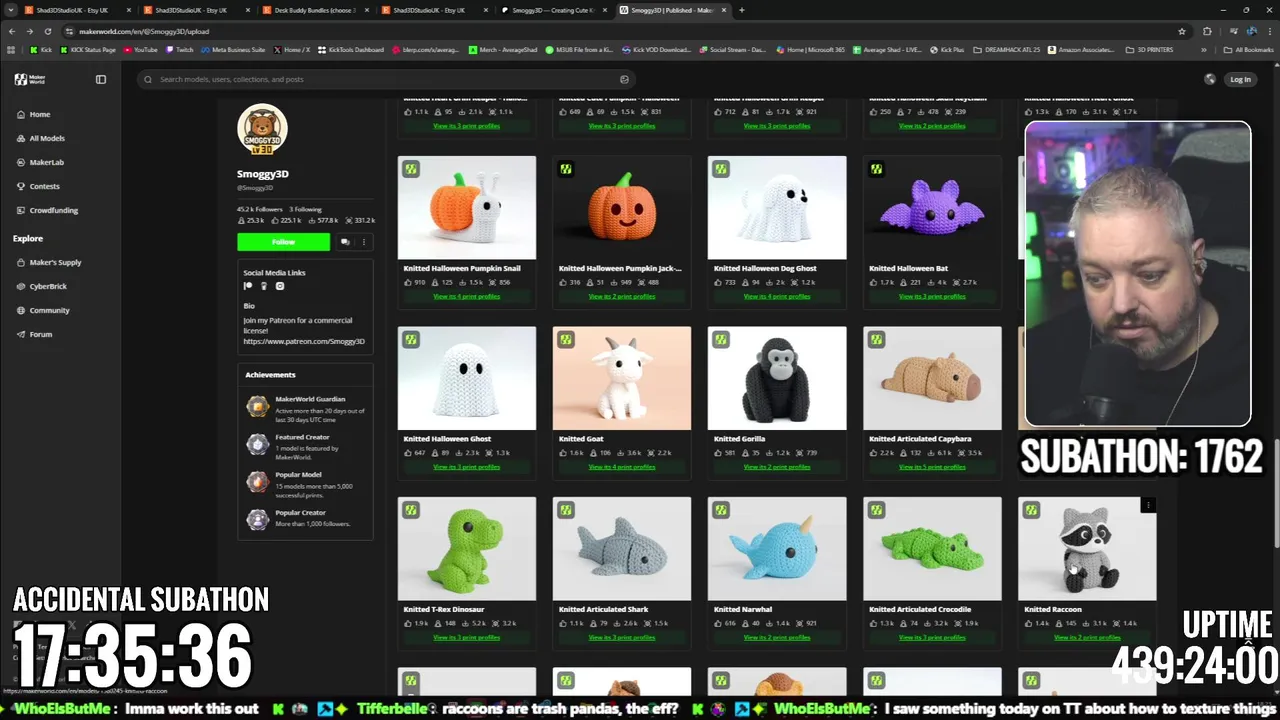Screen dimensions: 1280x720
Task: Click the browser back arrow
Action: point(12,31)
